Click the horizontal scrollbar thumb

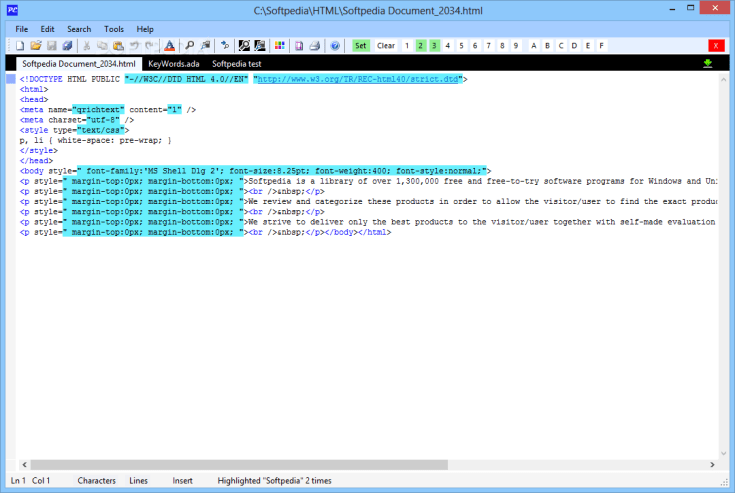(x=239, y=464)
